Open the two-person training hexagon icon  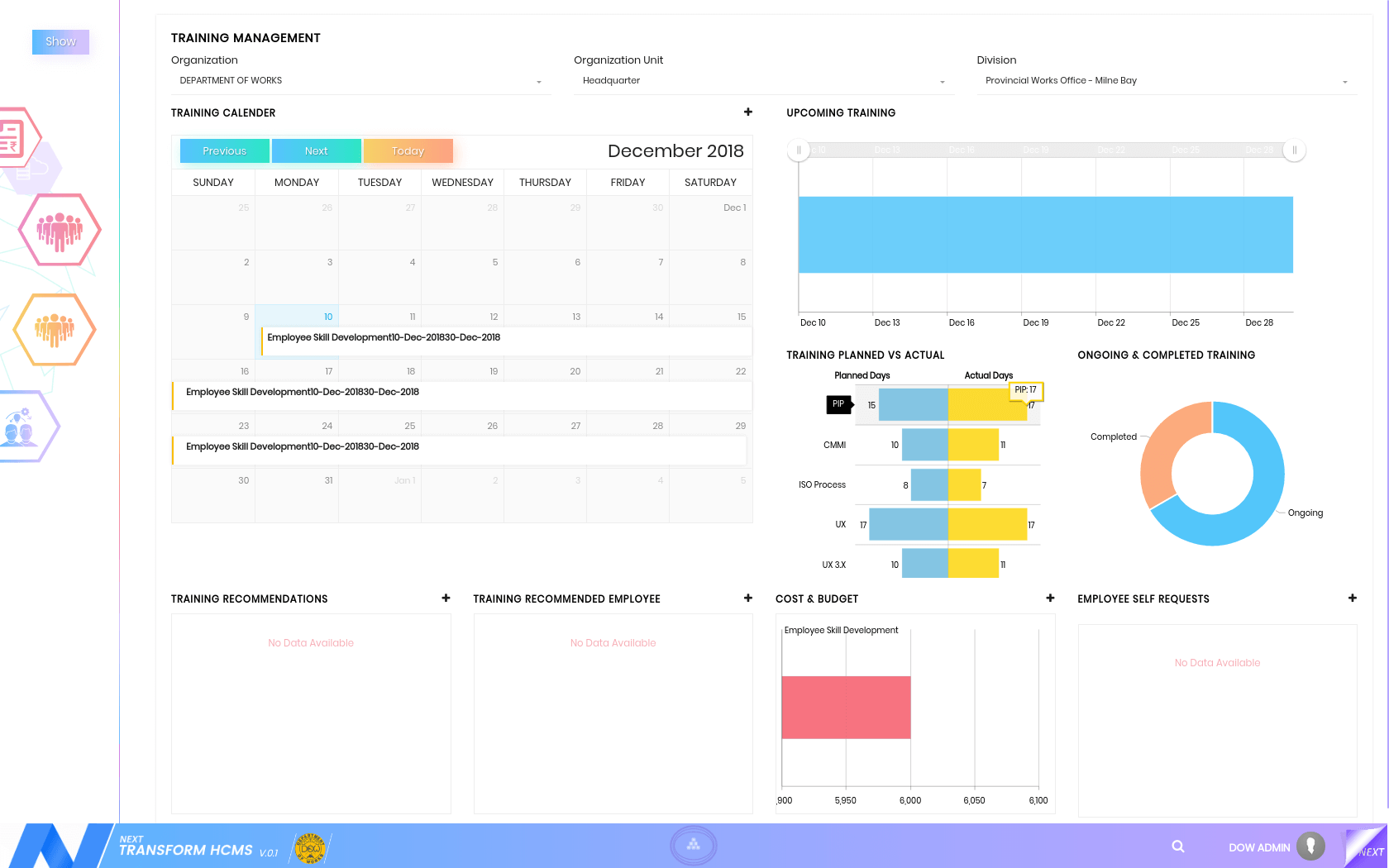[x=21, y=427]
